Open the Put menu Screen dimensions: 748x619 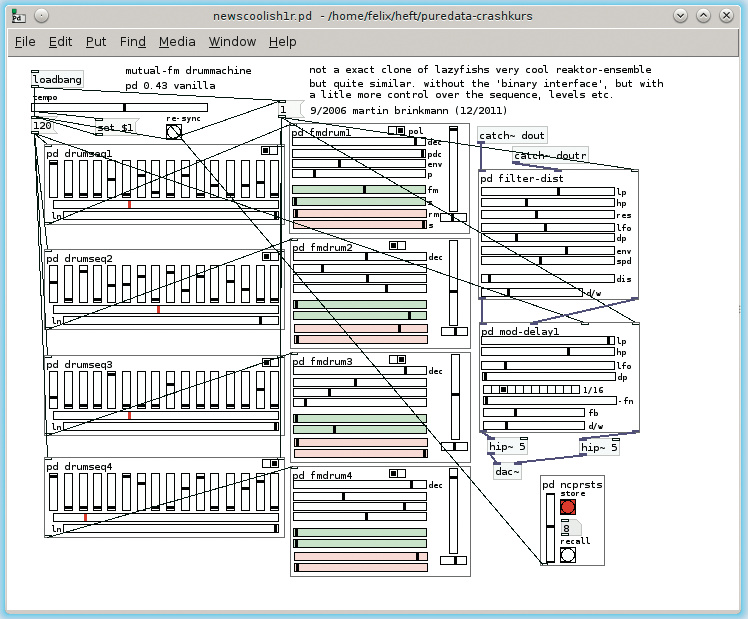tap(96, 42)
